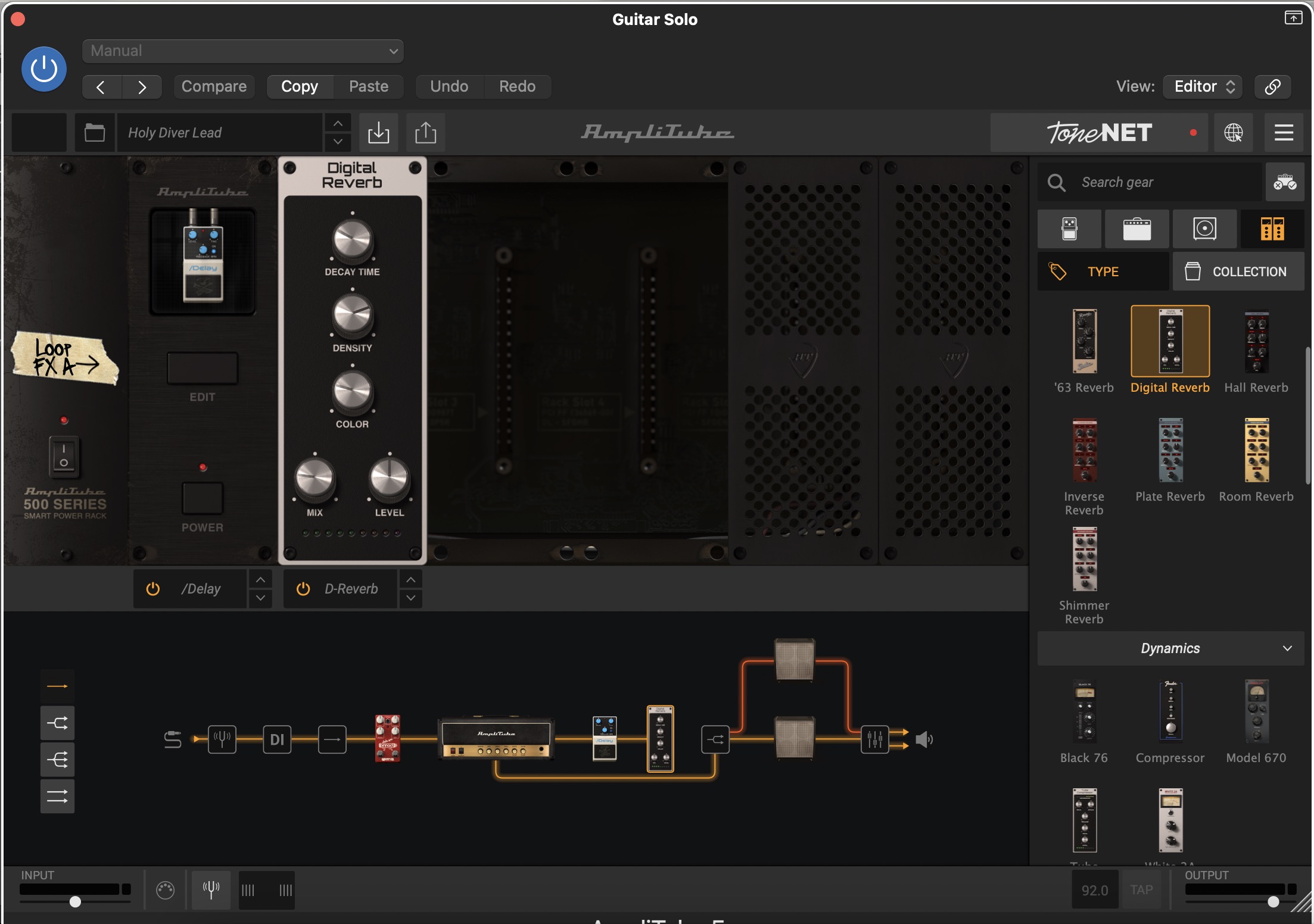Toggle the 500 Series rack power switch
Image resolution: width=1314 pixels, height=924 pixels.
pos(64,456)
